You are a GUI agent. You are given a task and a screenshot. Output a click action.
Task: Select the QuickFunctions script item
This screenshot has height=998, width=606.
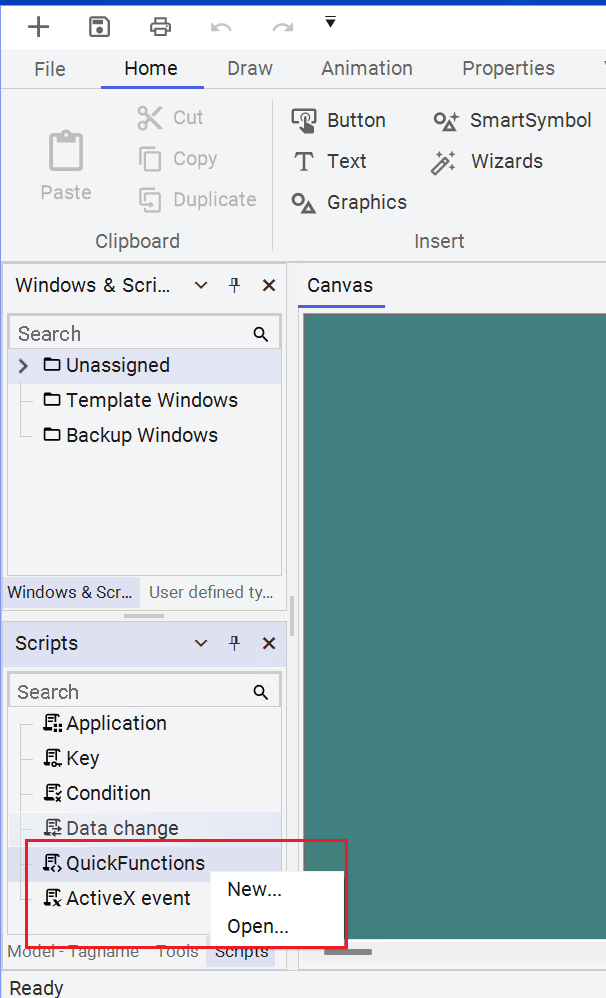point(123,864)
